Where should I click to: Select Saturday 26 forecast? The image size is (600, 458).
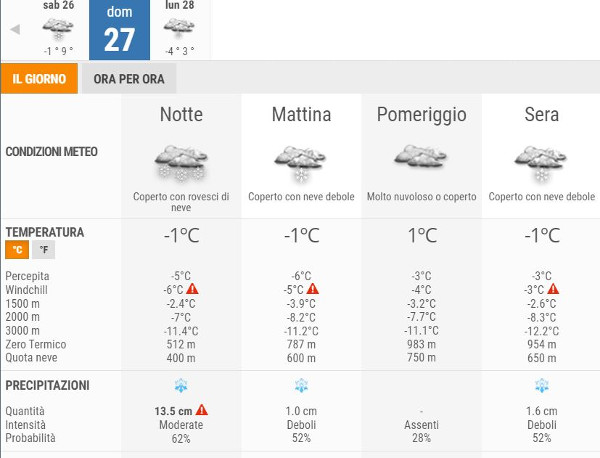click(59, 29)
